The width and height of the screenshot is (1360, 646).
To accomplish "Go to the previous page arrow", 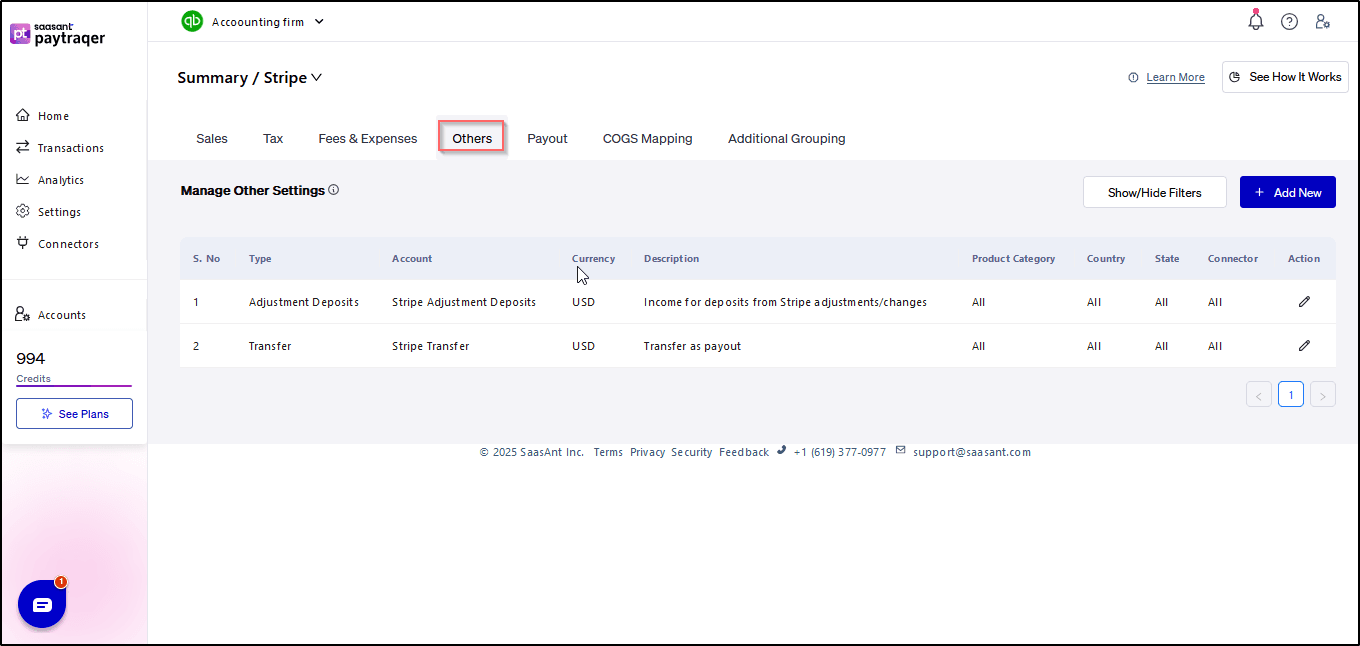I will (1259, 395).
